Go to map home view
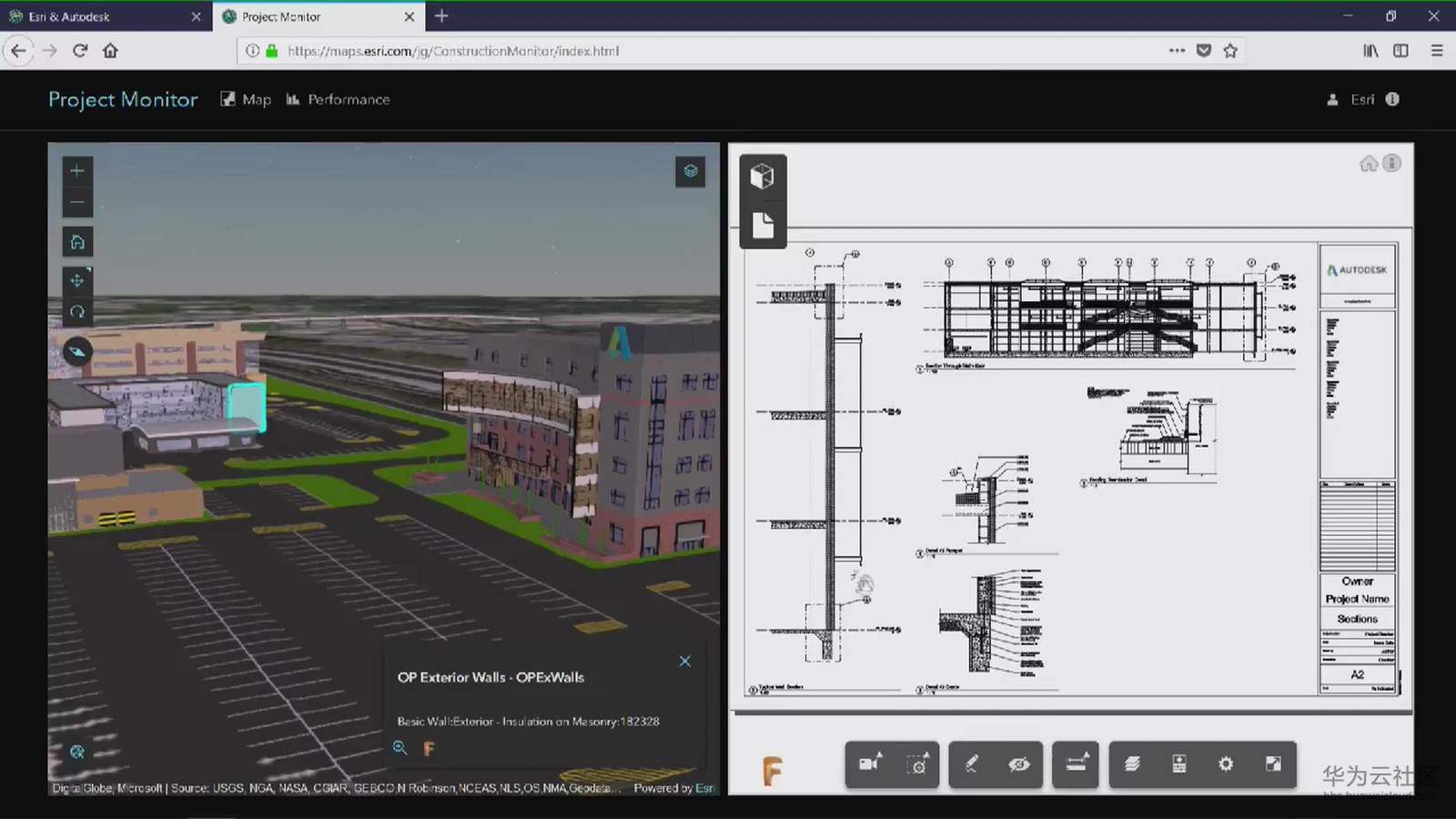The height and width of the screenshot is (819, 1456). (x=77, y=242)
